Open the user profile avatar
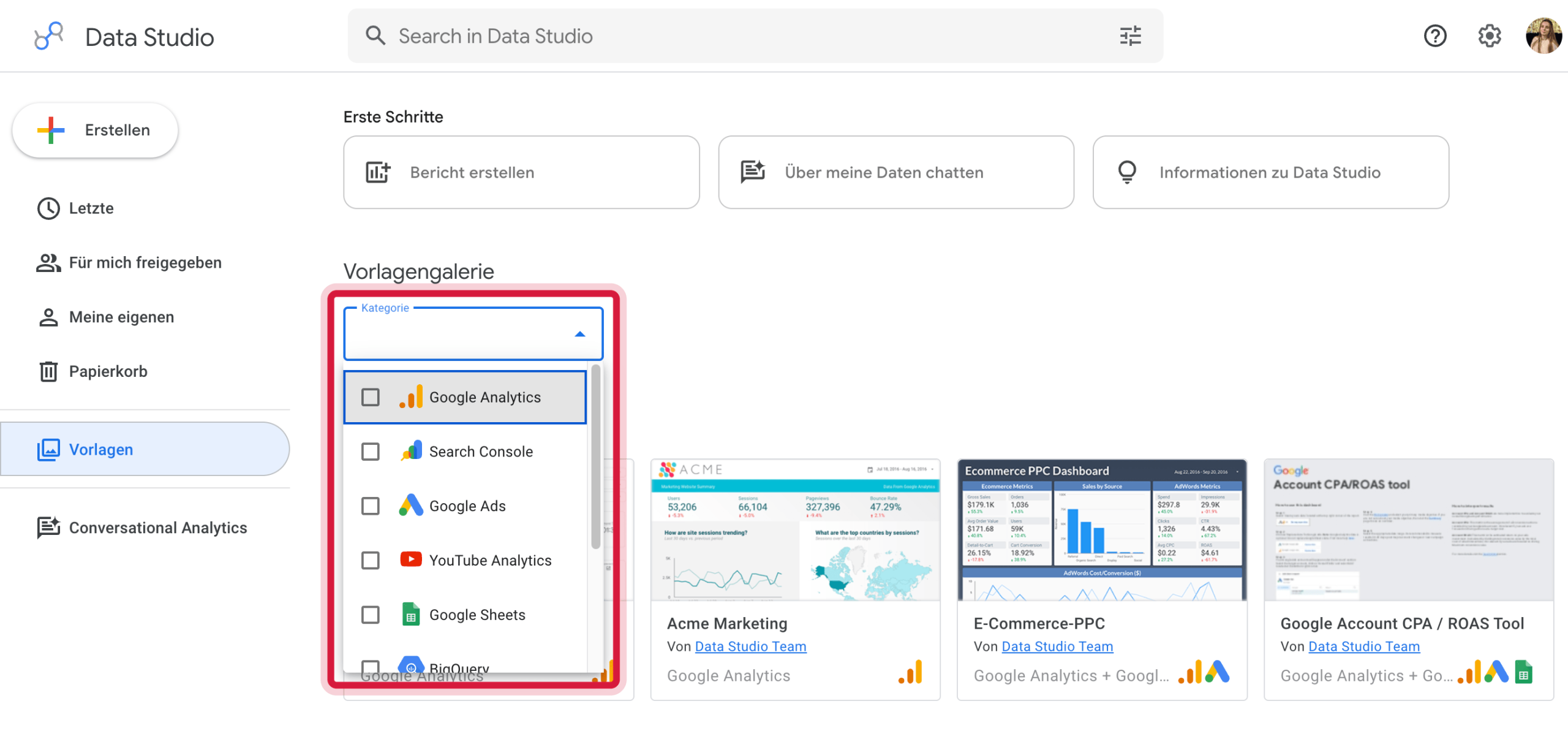The height and width of the screenshot is (731, 1568). pos(1543,36)
